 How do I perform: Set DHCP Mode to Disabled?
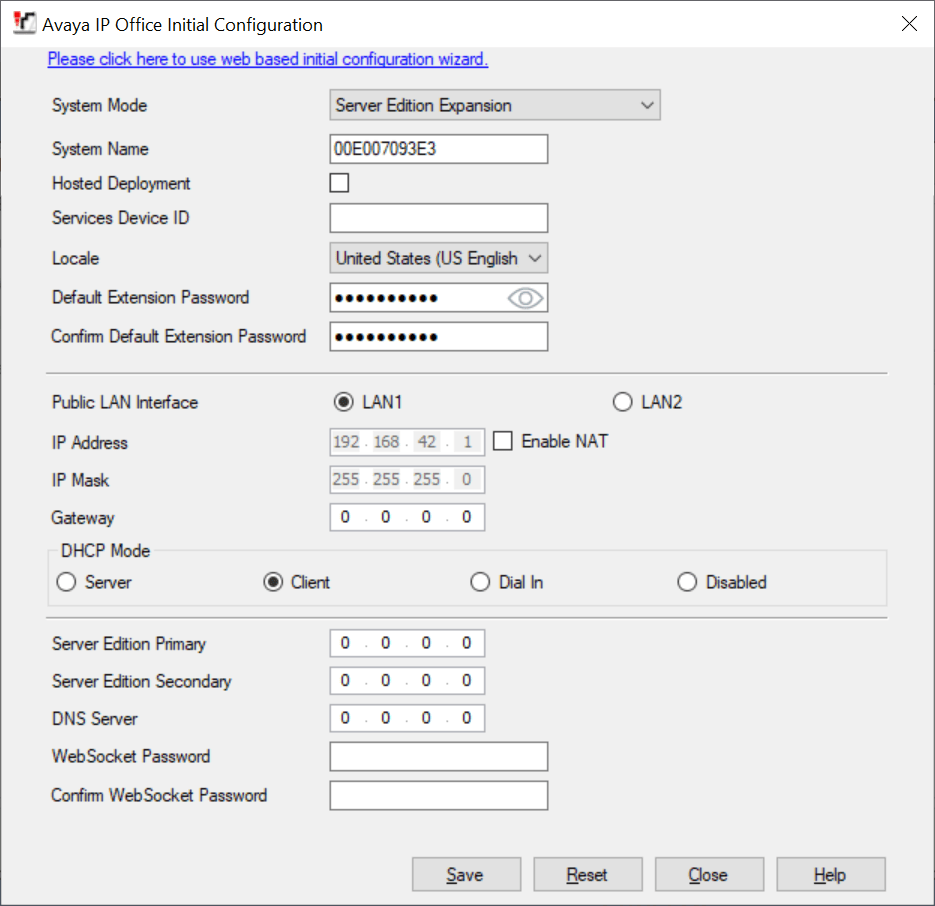pyautogui.click(x=687, y=582)
